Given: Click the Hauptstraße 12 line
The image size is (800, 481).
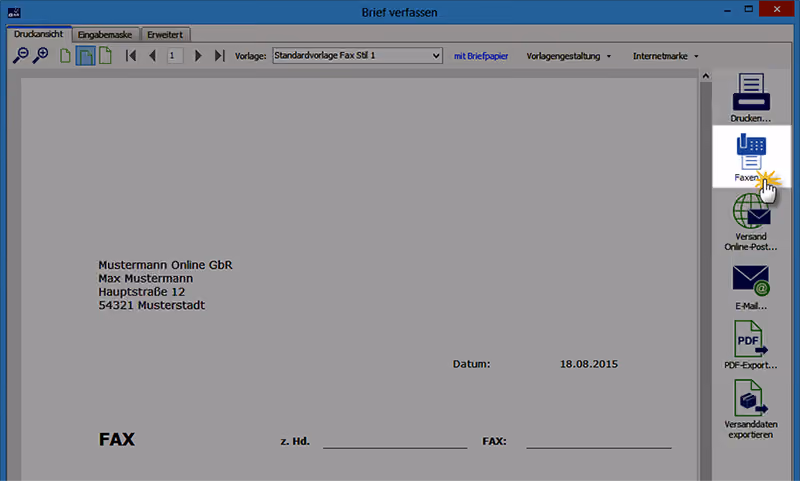Looking at the screenshot, I should (142, 292).
